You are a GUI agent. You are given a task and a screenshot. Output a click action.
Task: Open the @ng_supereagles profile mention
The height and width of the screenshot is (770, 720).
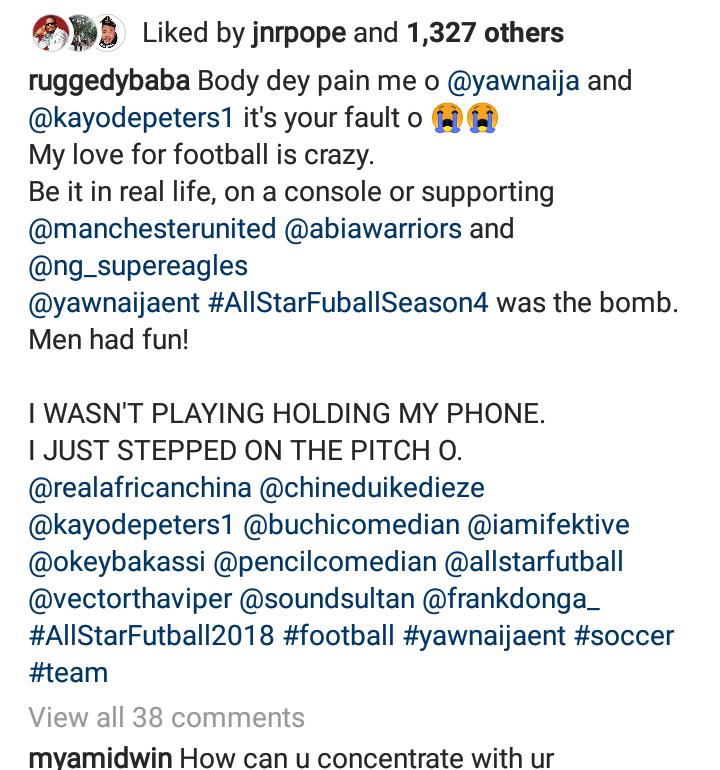tap(138, 266)
